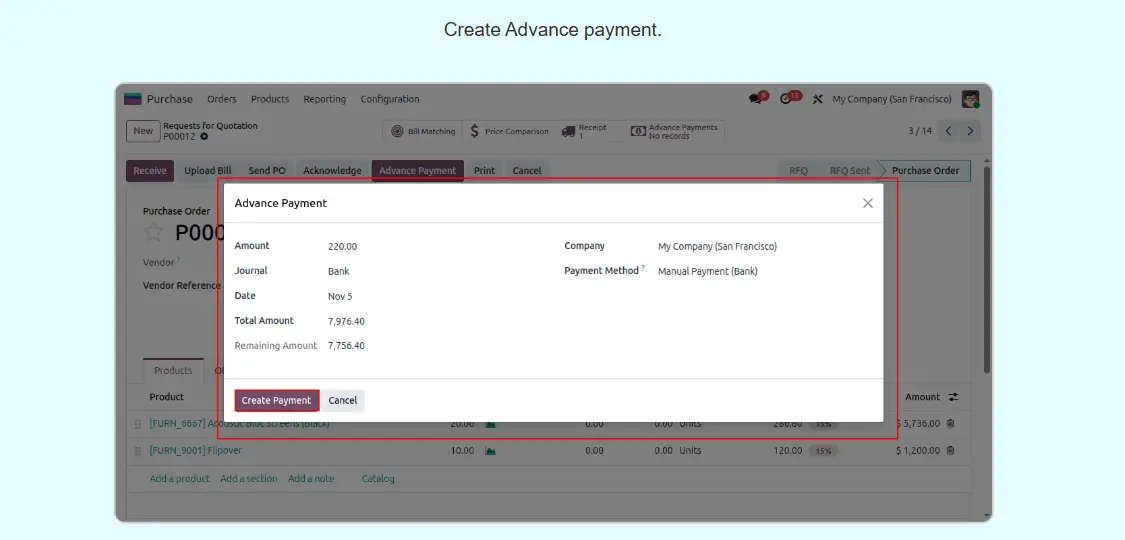Click Cancel in the Advance Payment dialog

(342, 400)
